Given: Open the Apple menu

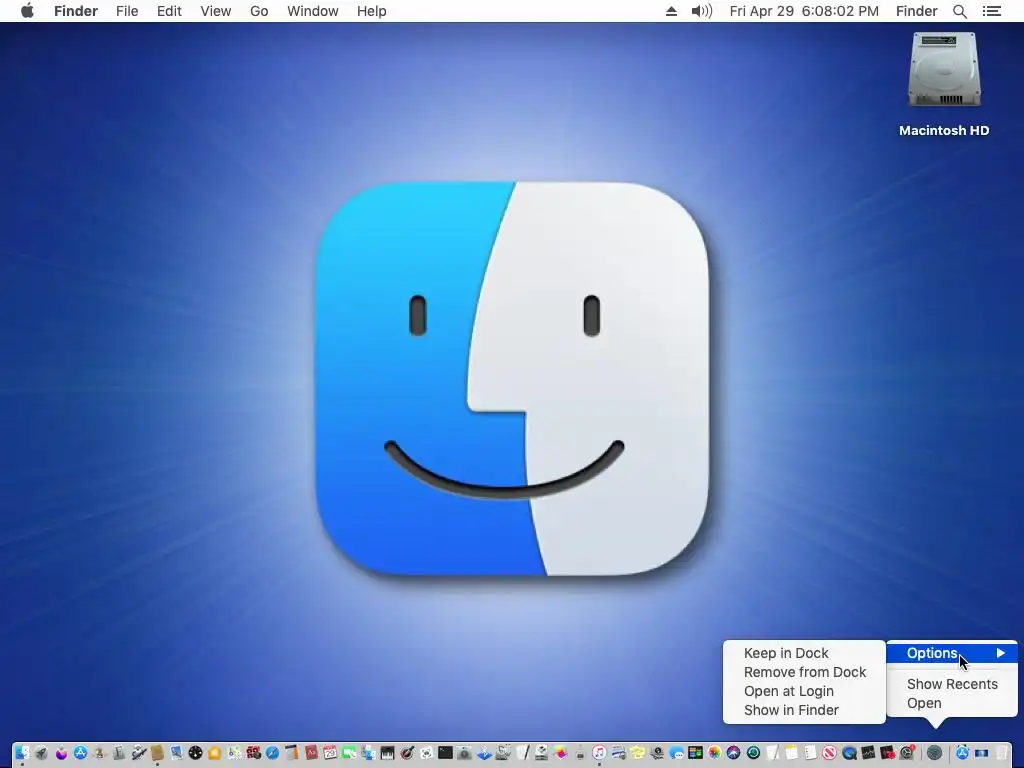Looking at the screenshot, I should click(27, 11).
